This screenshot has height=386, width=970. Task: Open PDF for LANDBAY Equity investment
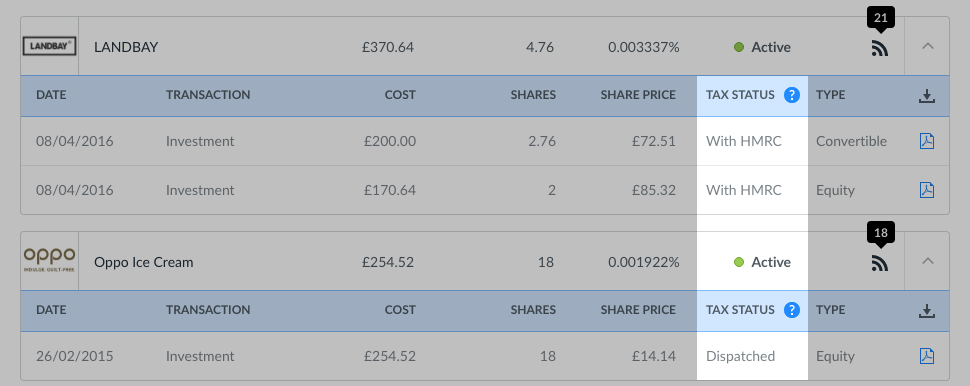tap(927, 190)
